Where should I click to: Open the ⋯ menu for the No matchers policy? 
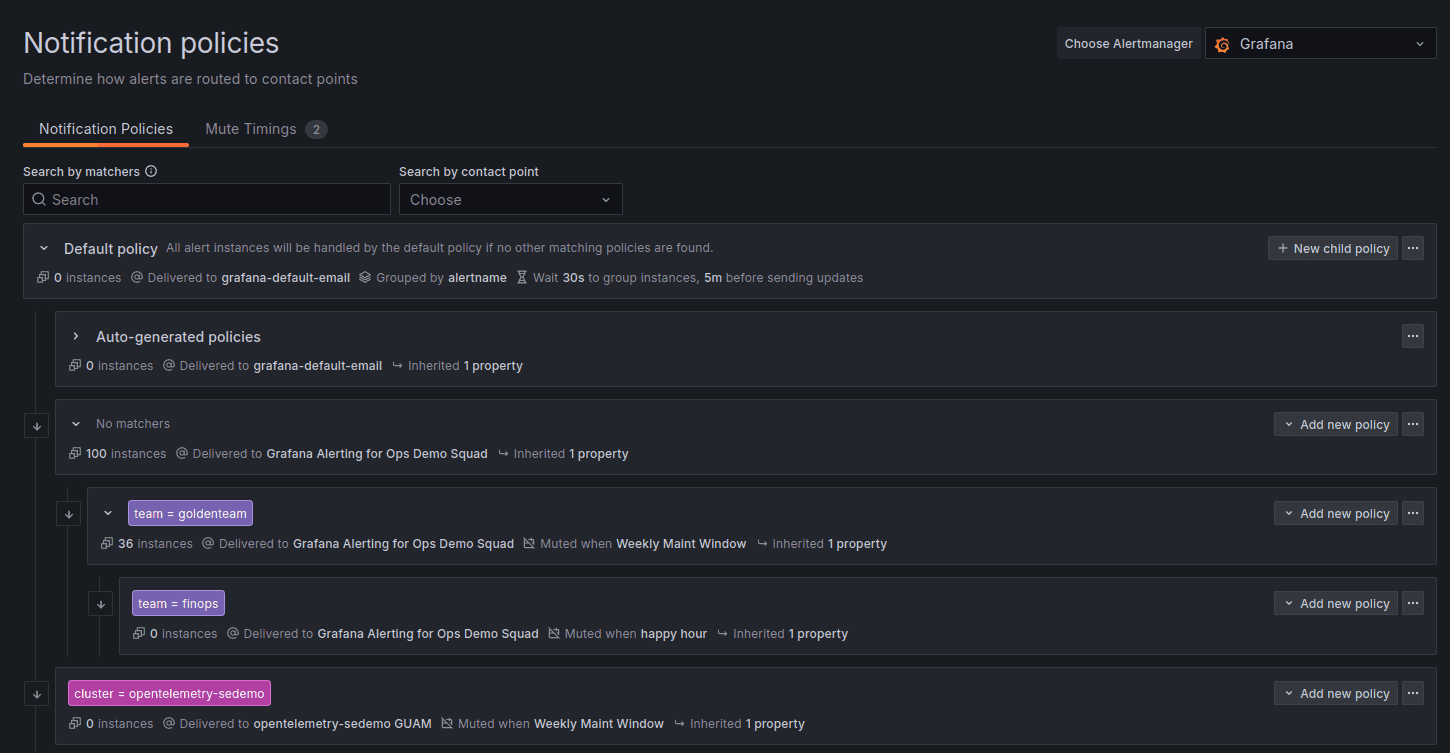point(1412,424)
